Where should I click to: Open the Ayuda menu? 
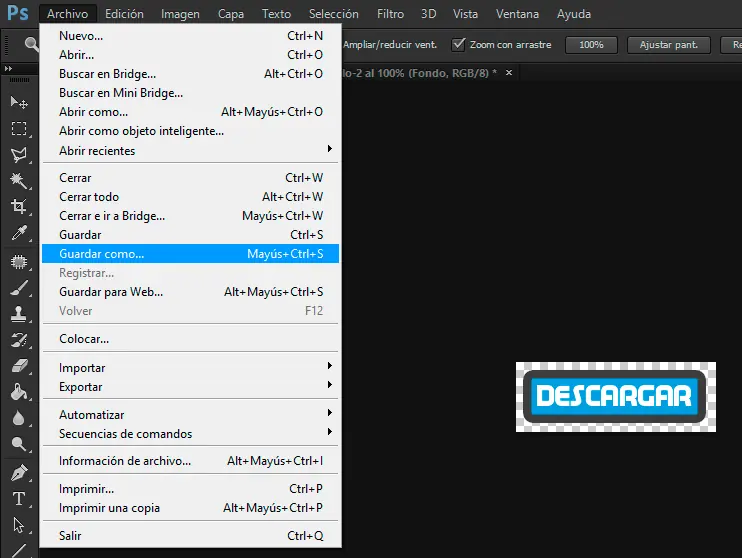coord(574,14)
